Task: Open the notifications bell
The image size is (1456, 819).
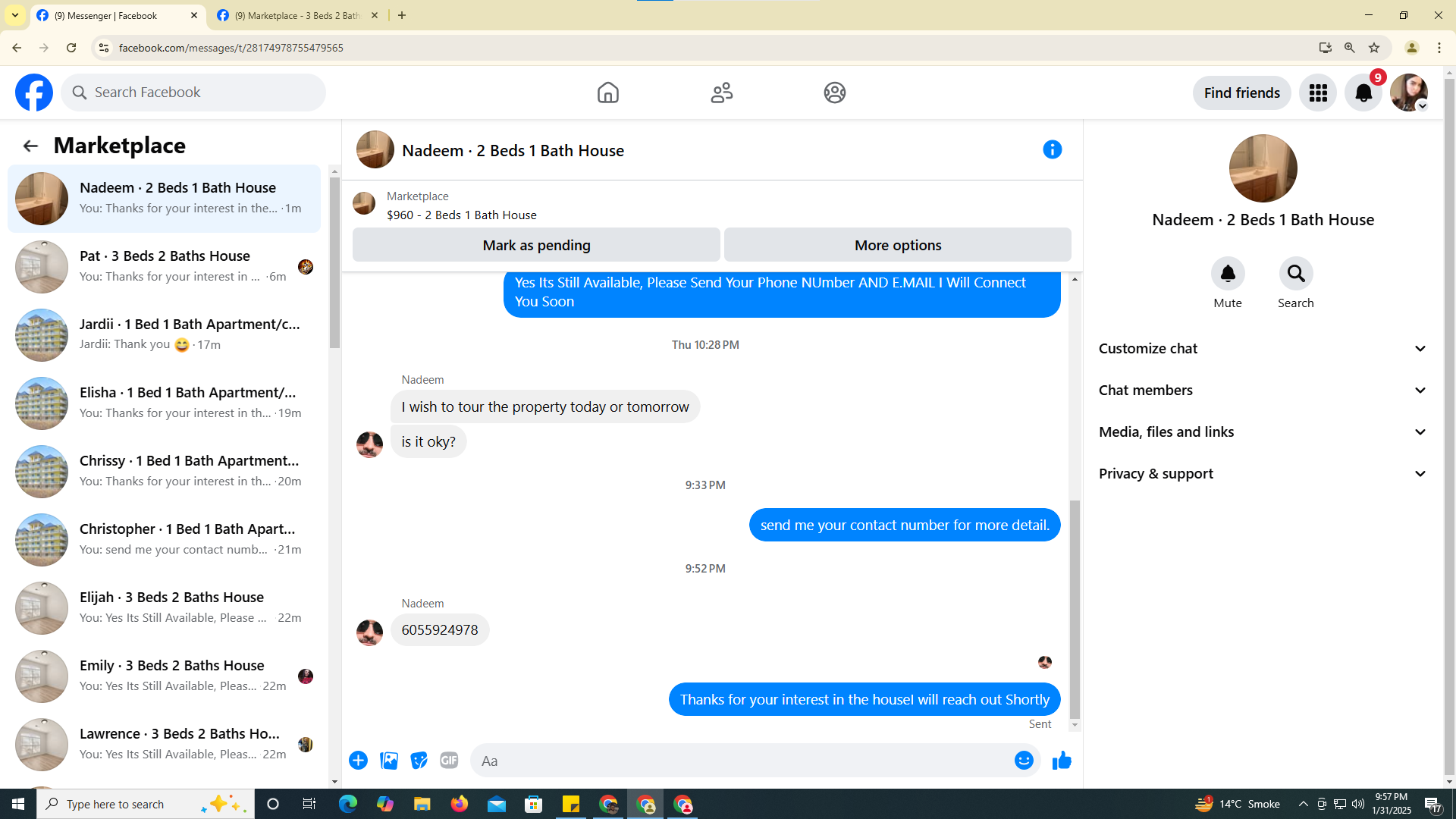Action: (1363, 93)
